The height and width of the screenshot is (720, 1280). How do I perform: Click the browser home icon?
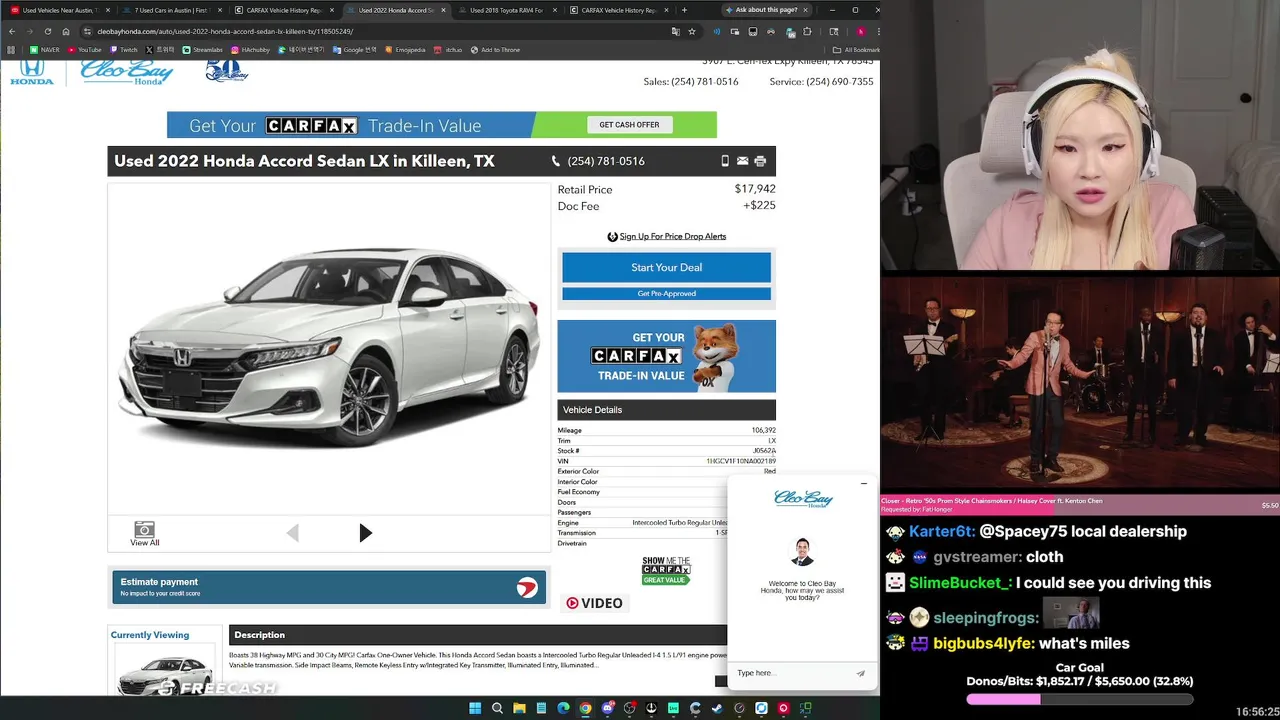coord(66,31)
